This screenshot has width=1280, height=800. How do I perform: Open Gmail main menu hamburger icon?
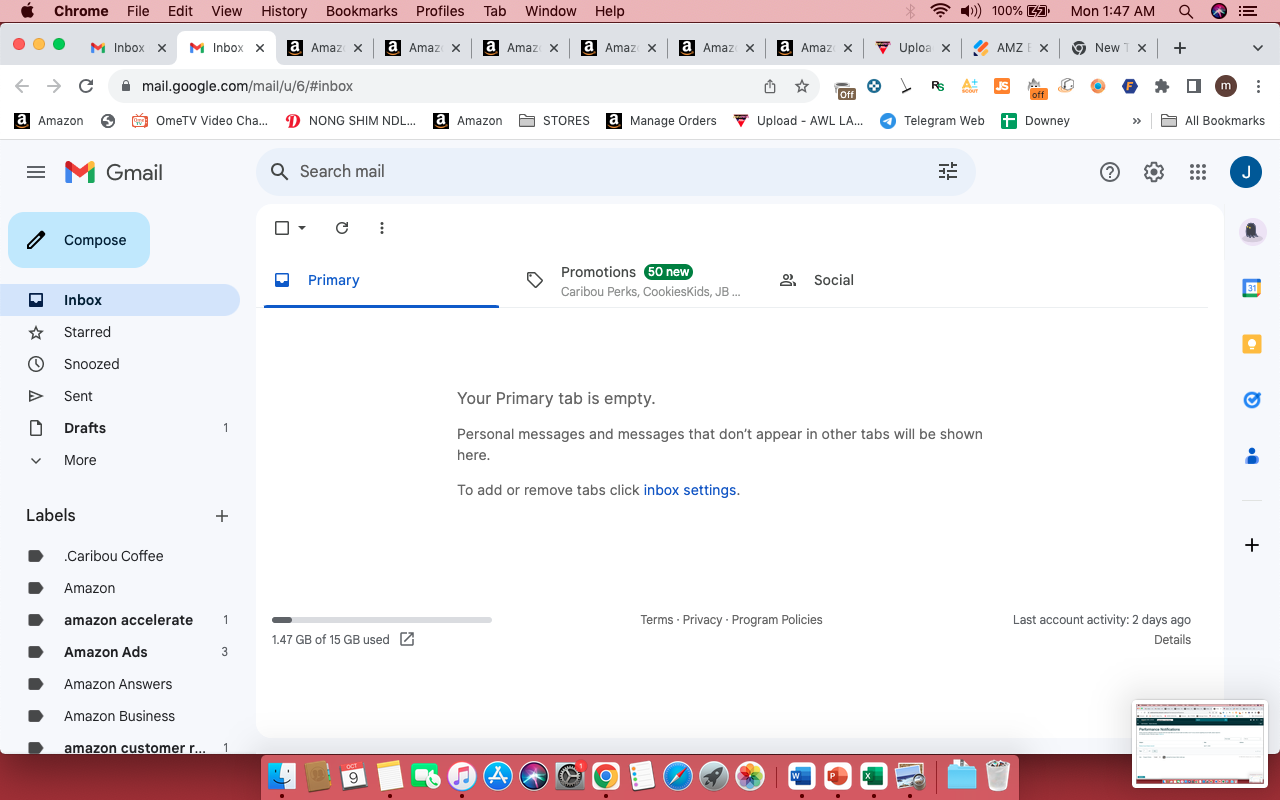tap(36, 172)
